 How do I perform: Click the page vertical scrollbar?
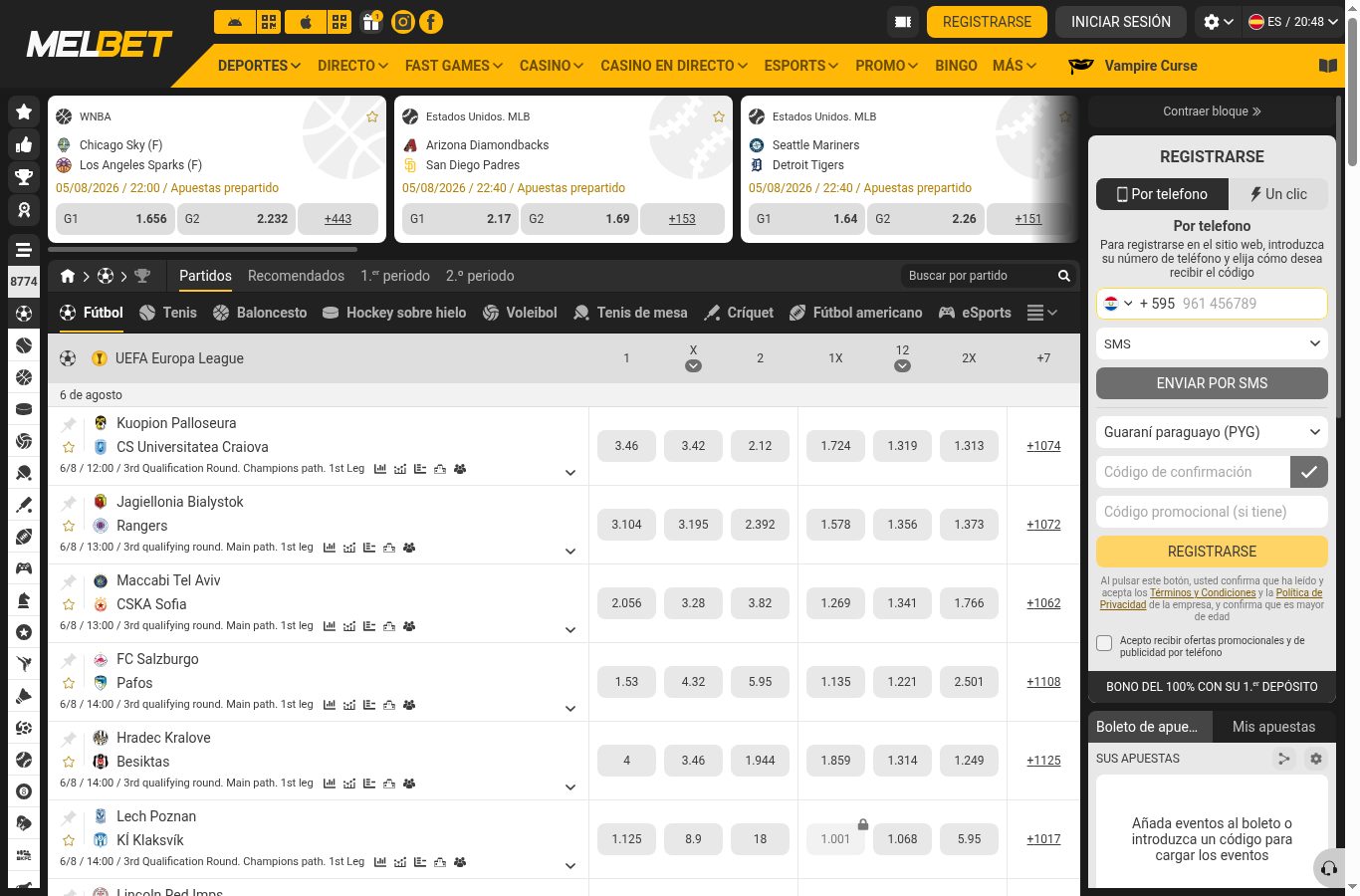click(1352, 92)
